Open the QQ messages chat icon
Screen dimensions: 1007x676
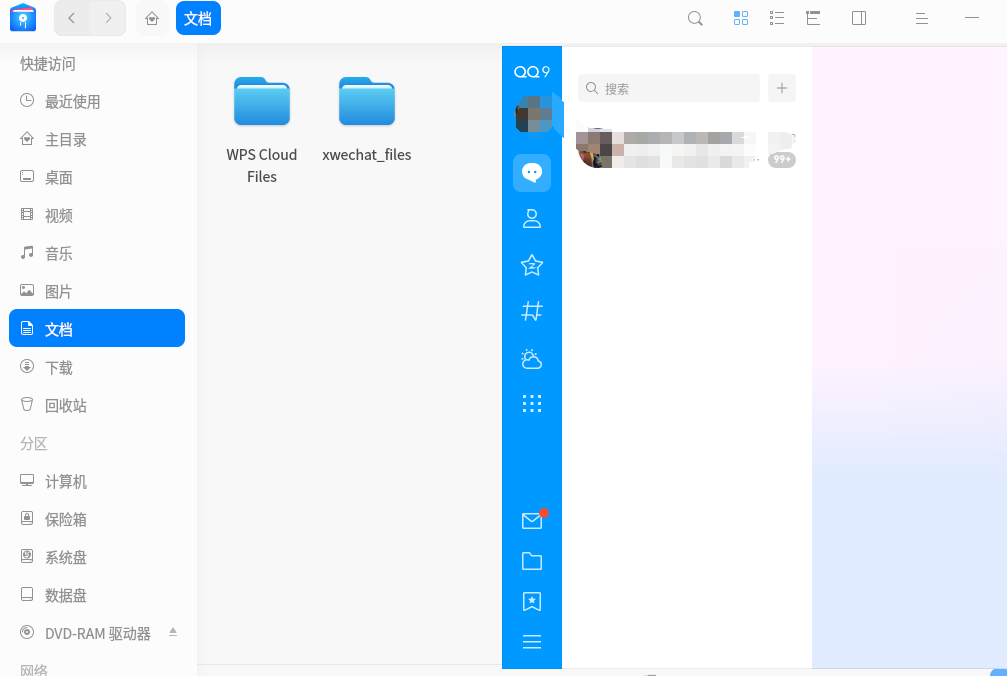532,173
